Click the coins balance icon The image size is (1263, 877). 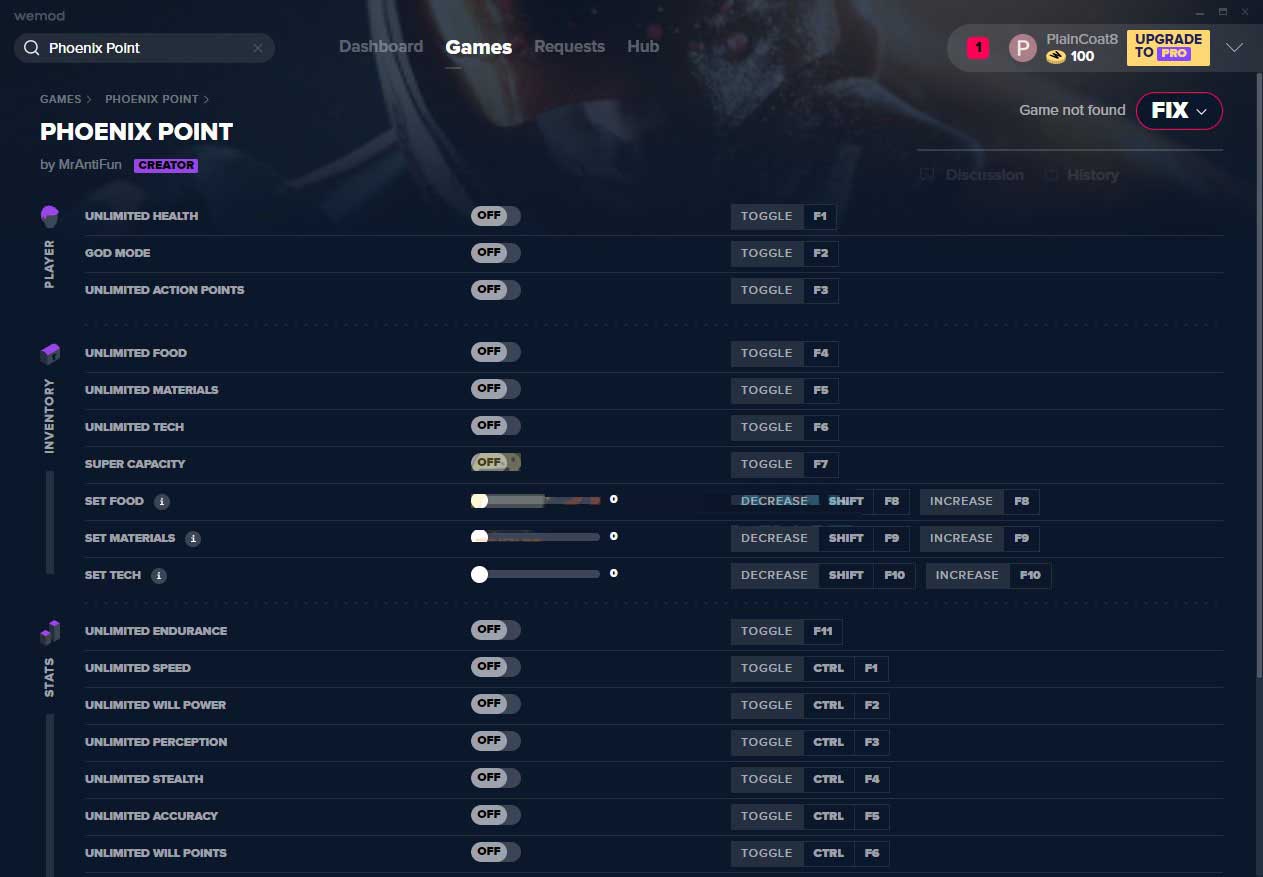point(1056,57)
